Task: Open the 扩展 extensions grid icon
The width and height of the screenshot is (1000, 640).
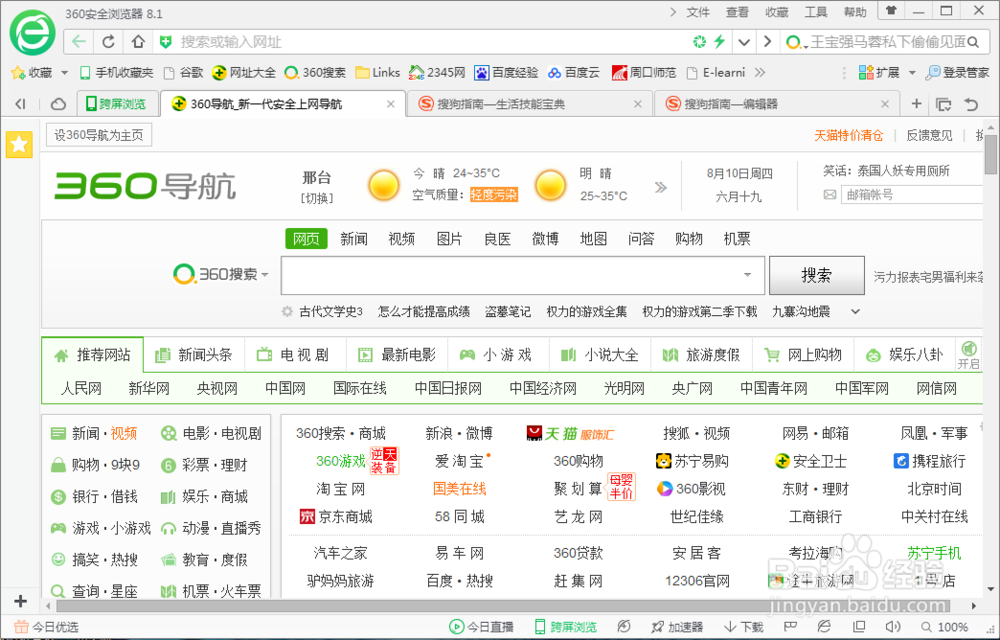Action: 865,73
